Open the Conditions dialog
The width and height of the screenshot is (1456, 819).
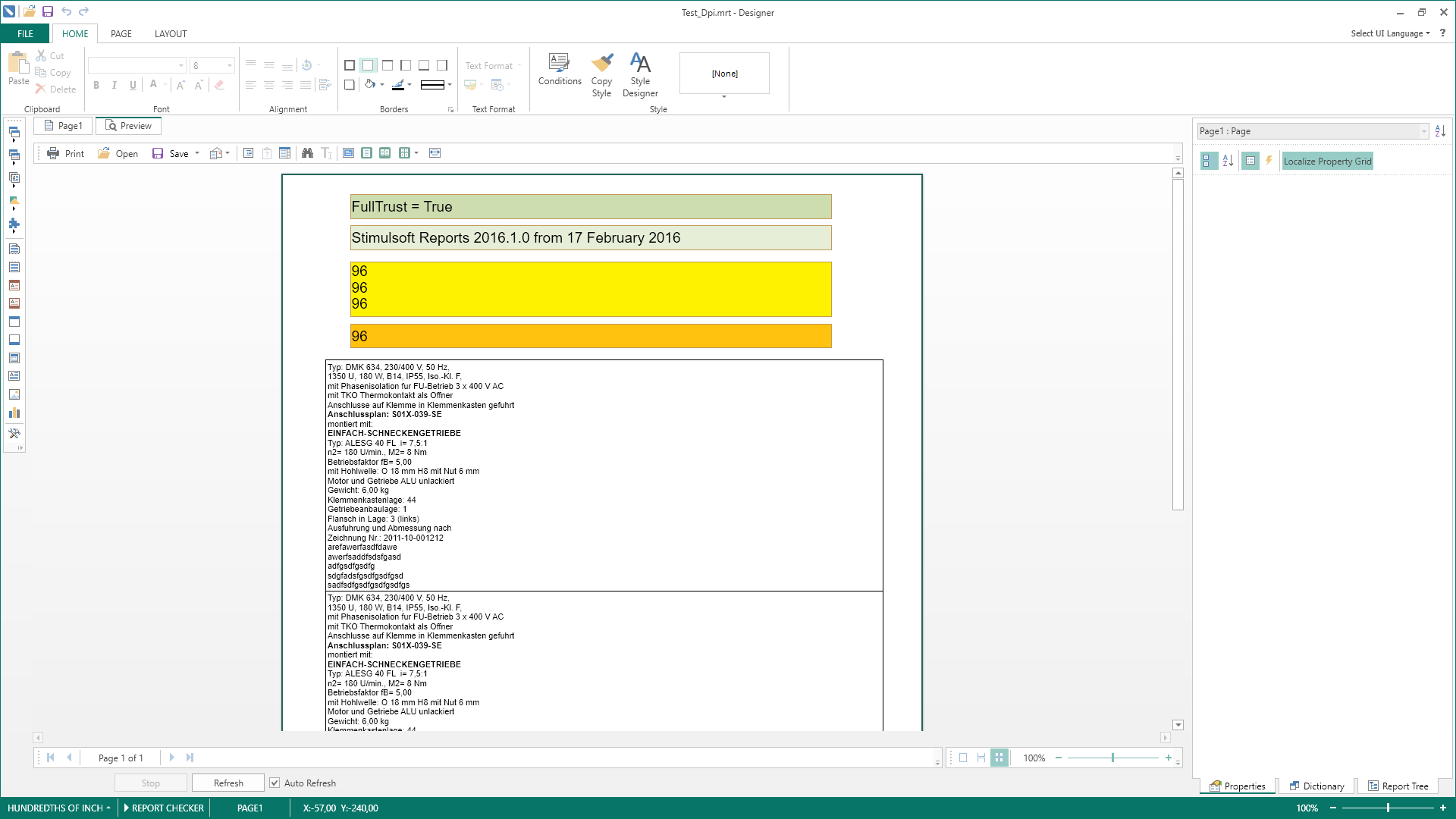click(x=560, y=70)
